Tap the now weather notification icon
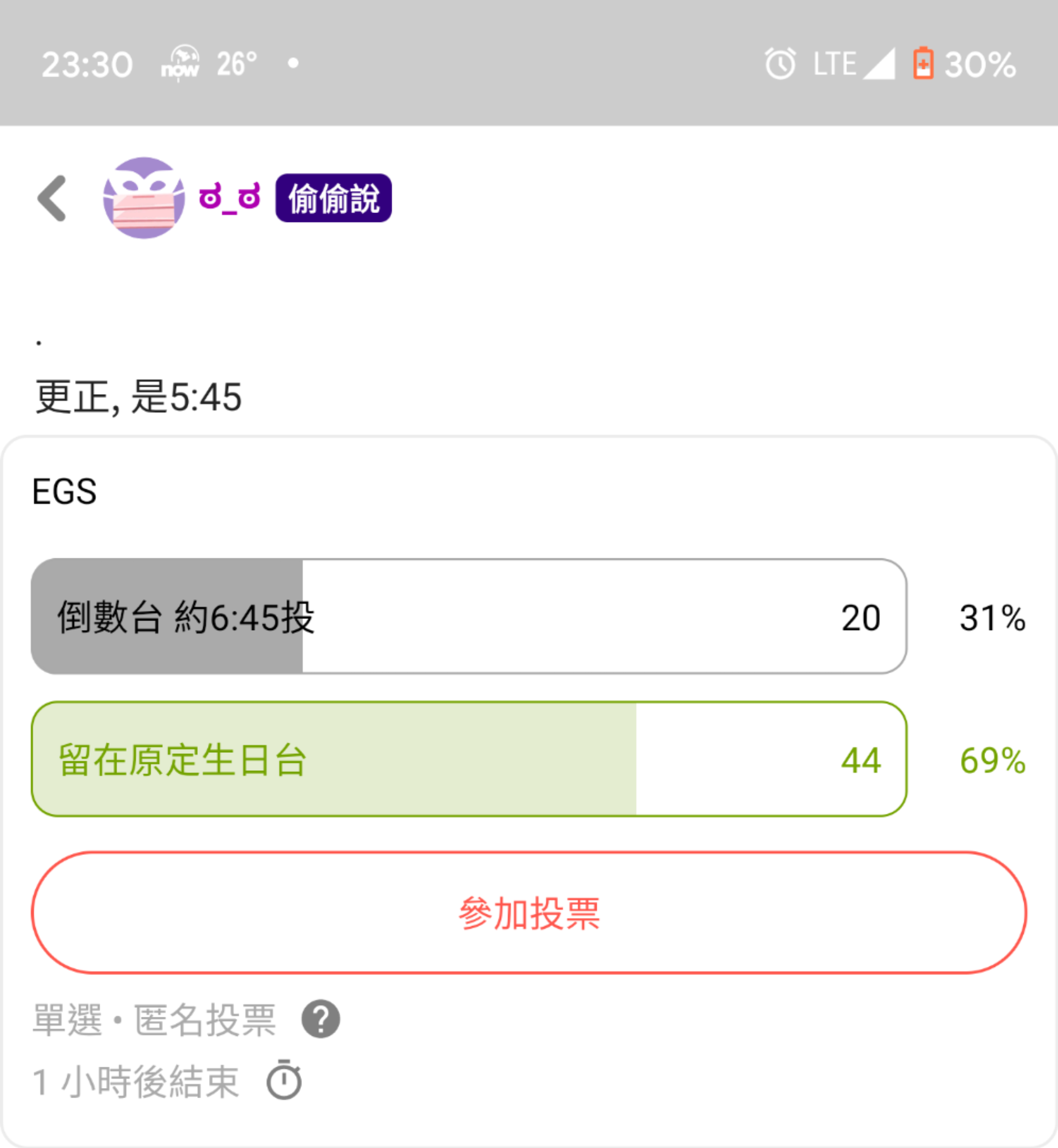 coord(180,63)
